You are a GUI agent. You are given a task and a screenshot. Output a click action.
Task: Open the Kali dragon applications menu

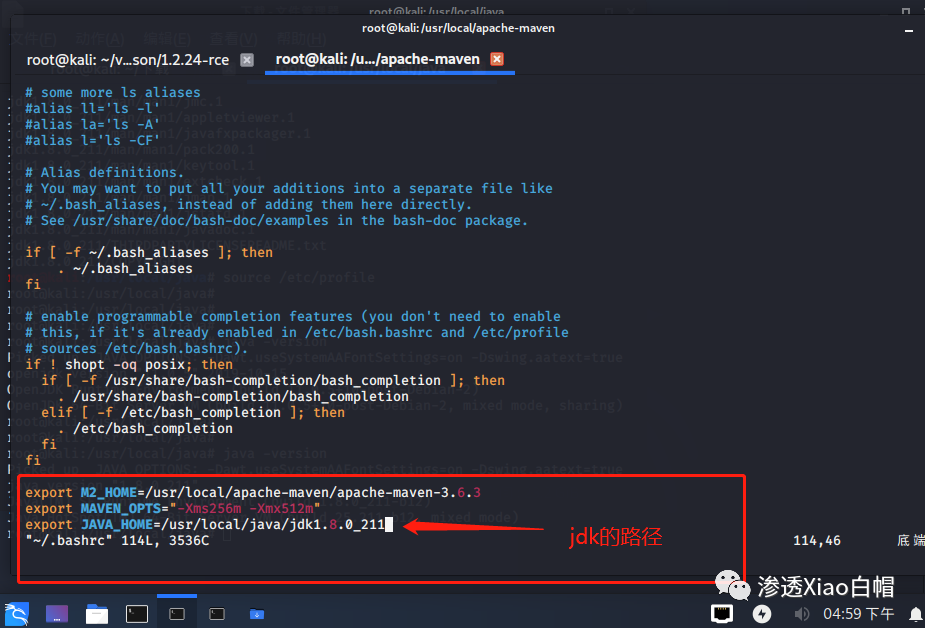[17, 614]
